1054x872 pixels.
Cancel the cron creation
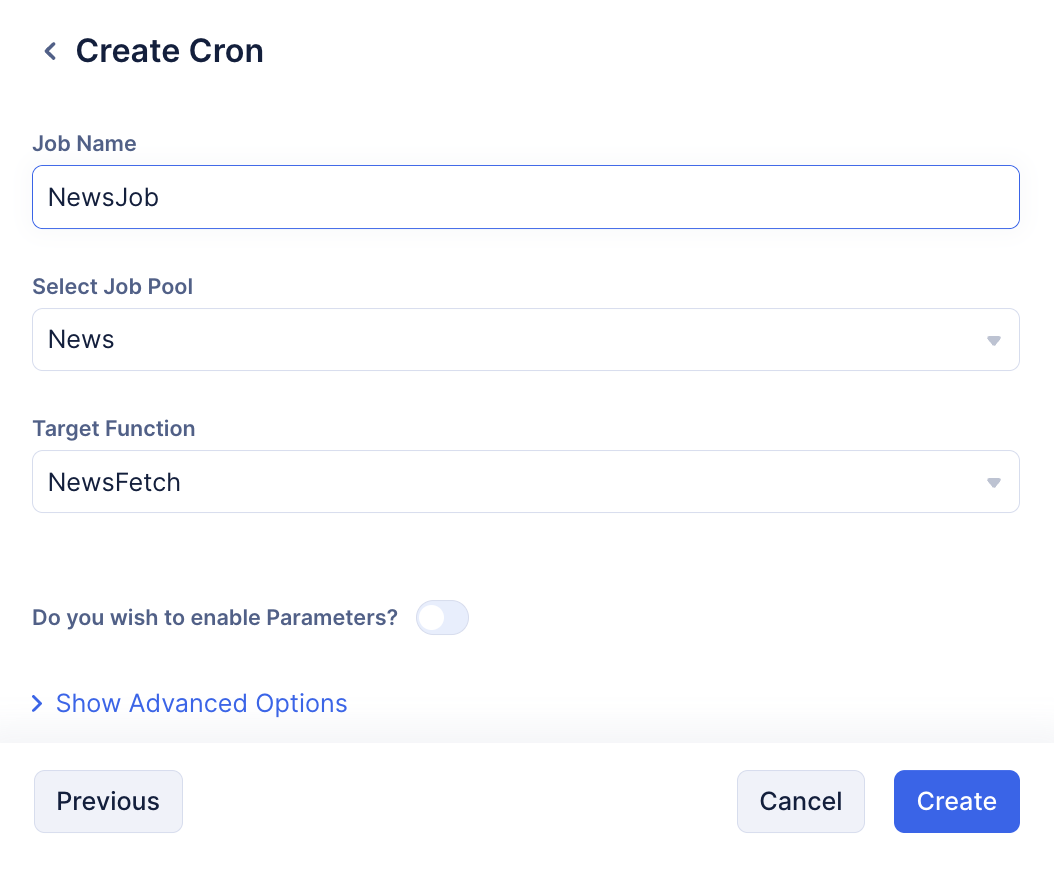(801, 801)
